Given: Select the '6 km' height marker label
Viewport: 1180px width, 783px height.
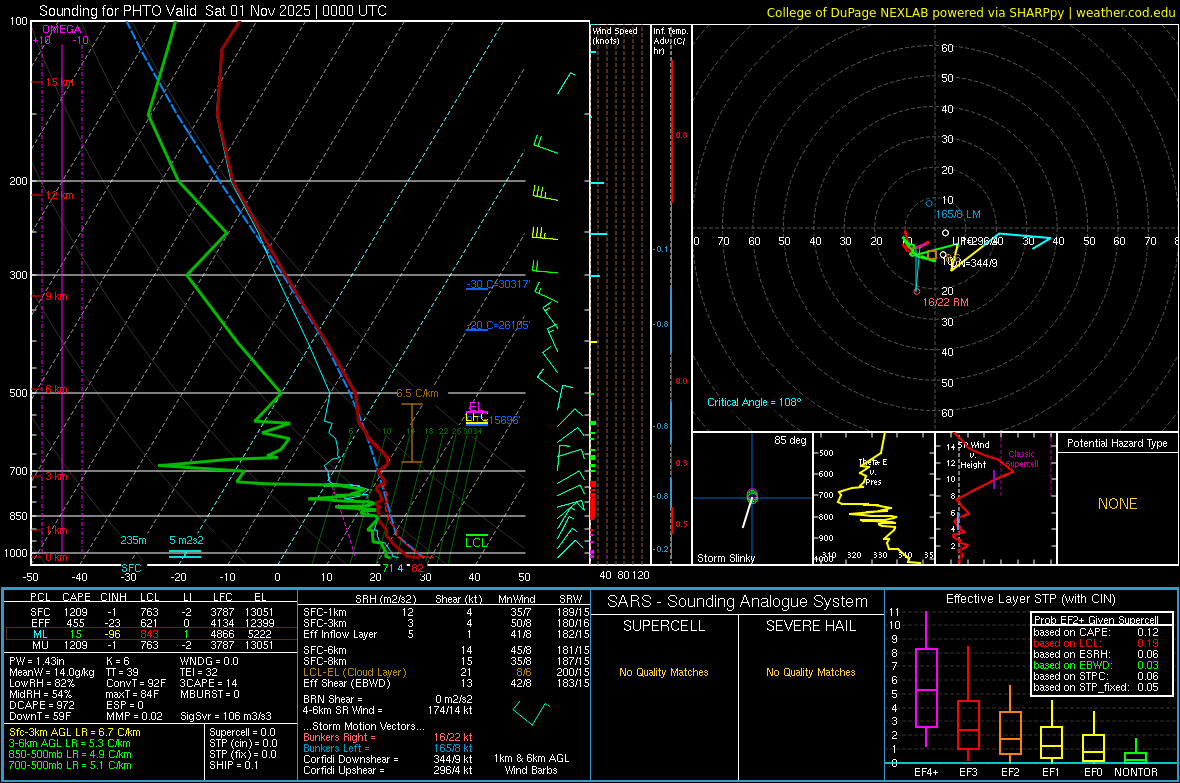Looking at the screenshot, I should coord(56,389).
